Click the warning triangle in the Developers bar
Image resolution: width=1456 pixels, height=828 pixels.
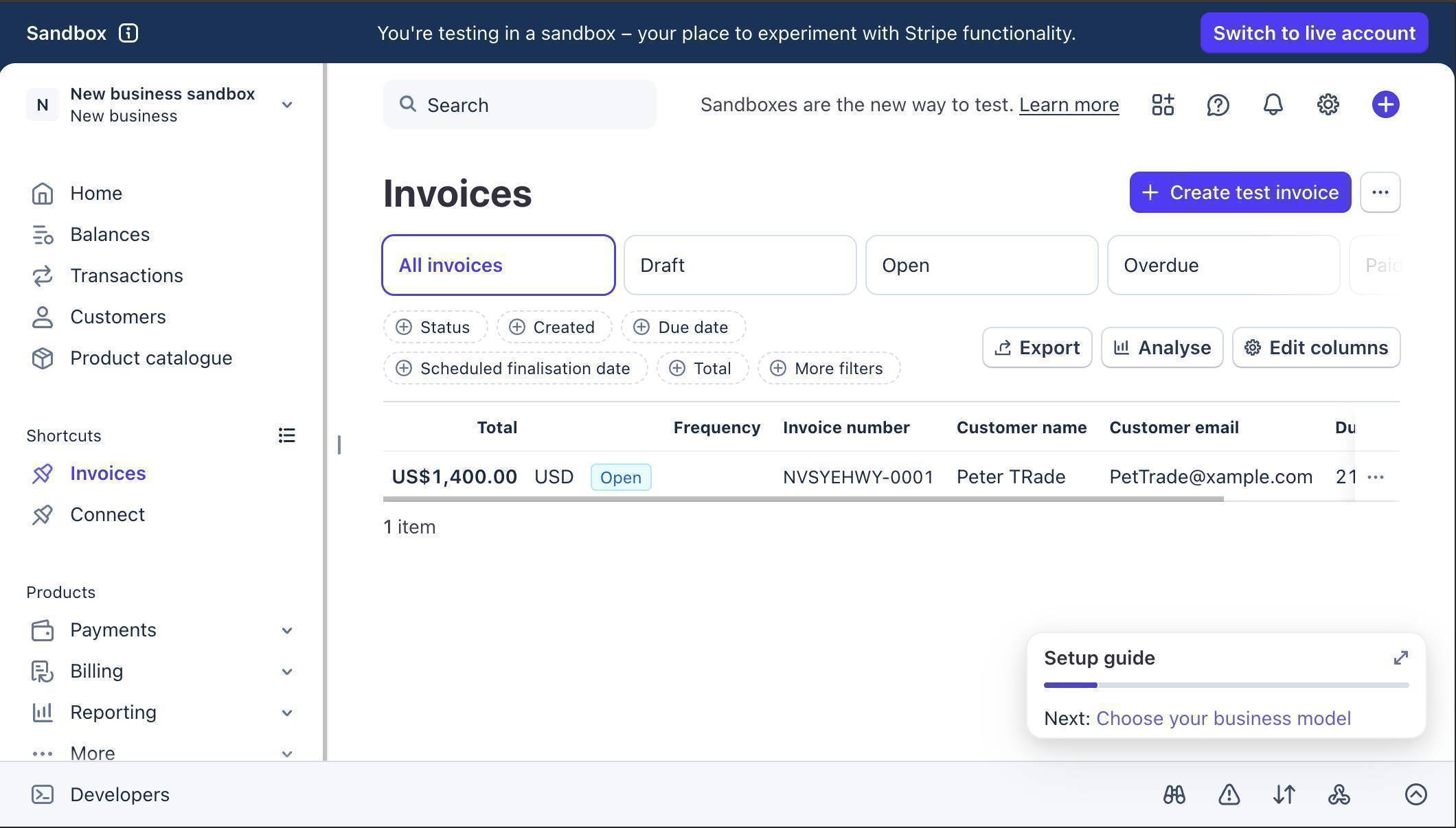(1229, 794)
